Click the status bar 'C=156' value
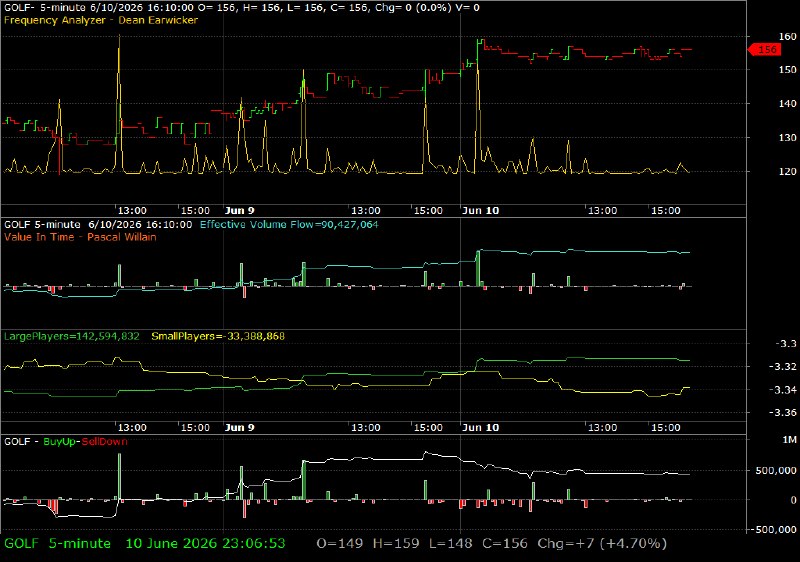 coord(505,544)
